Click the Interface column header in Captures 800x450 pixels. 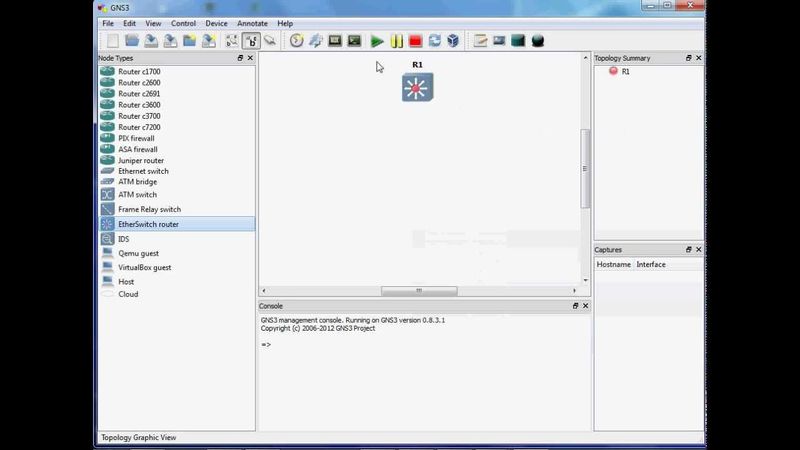(651, 264)
